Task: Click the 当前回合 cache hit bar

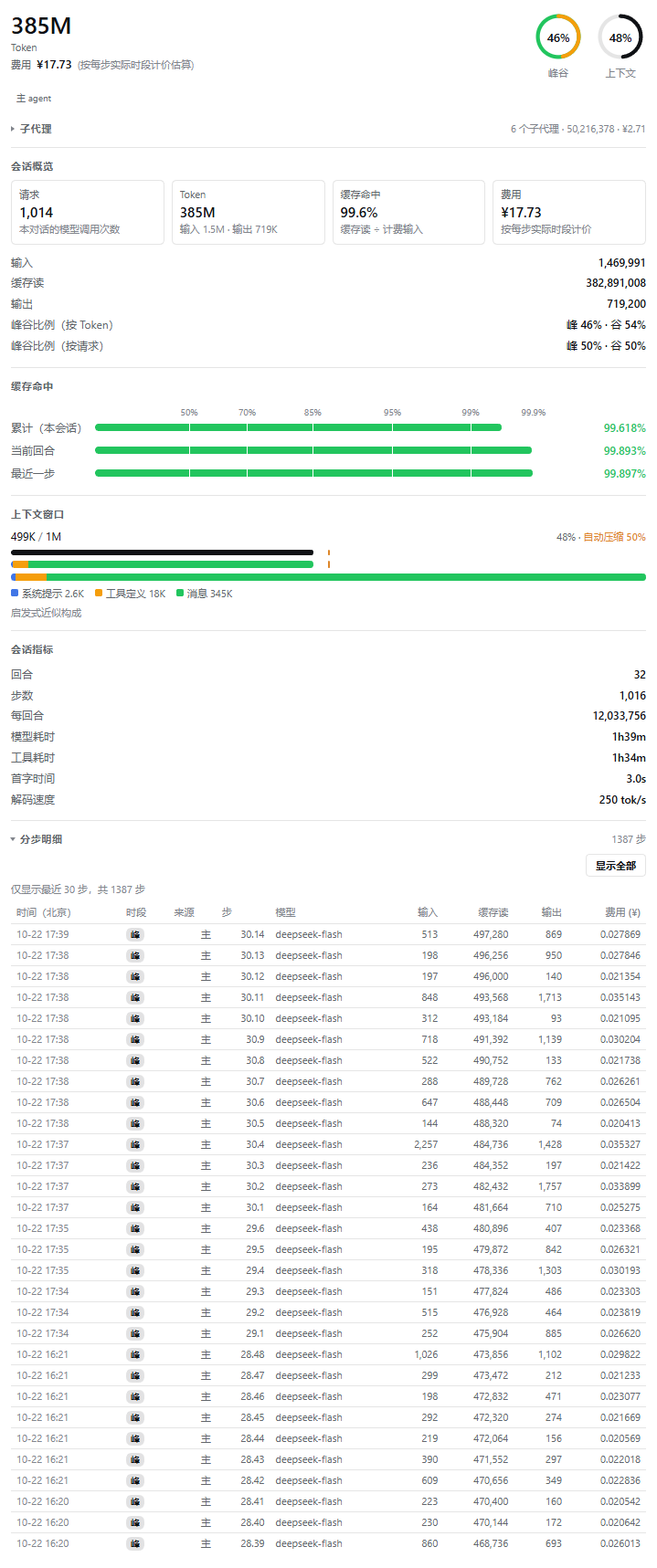Action: [x=313, y=450]
